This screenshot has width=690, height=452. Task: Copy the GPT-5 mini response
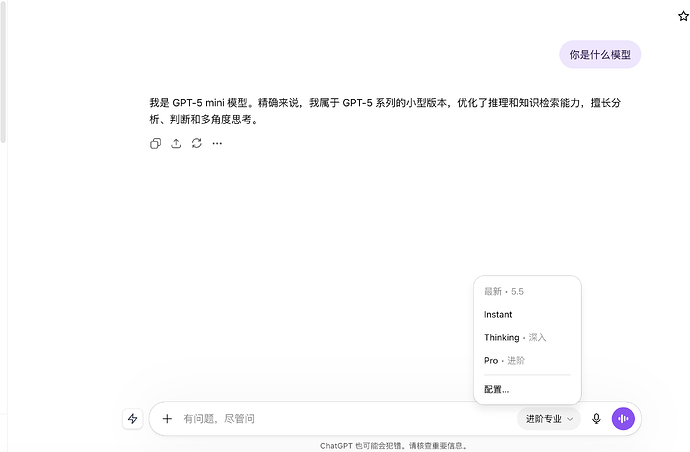coord(155,143)
